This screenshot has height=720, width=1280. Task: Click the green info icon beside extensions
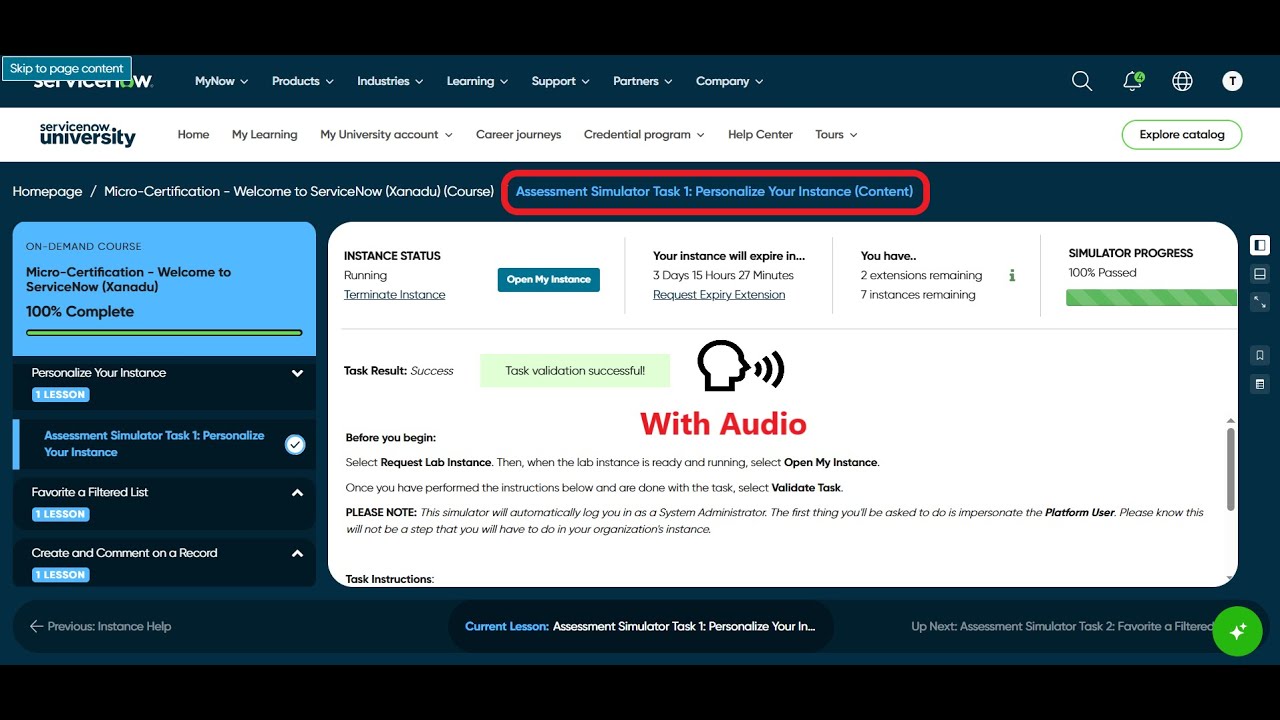coord(1012,275)
